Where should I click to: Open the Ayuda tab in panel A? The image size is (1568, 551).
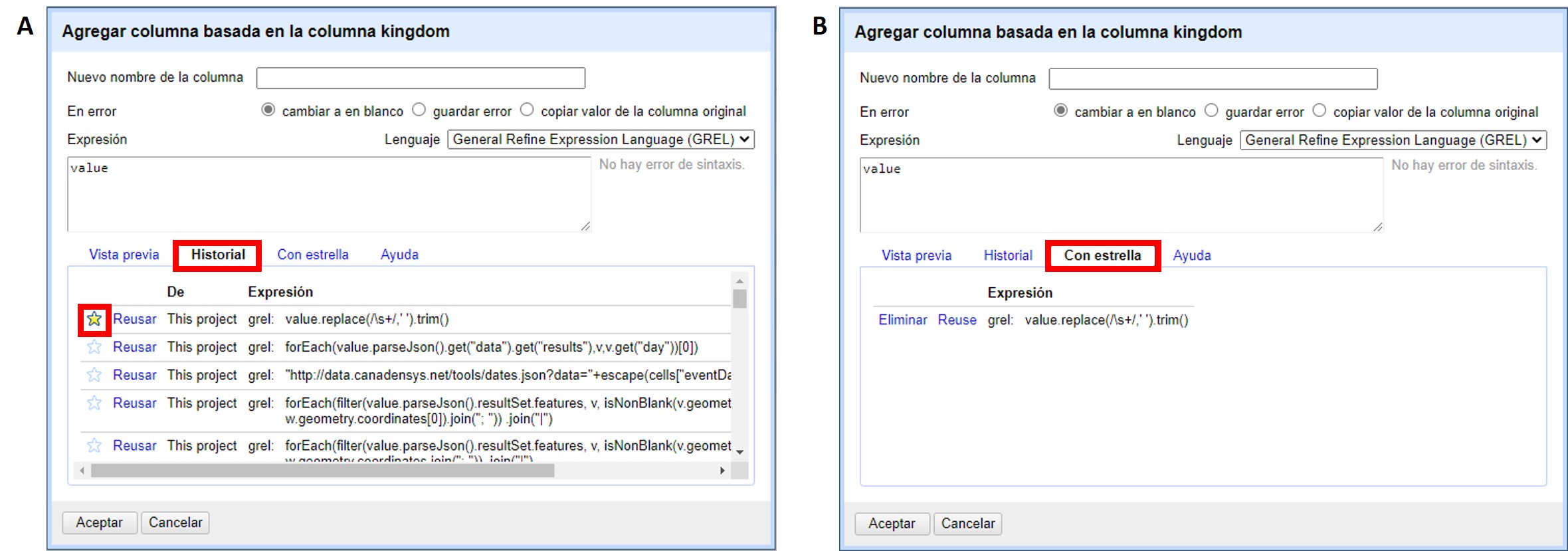tap(399, 255)
